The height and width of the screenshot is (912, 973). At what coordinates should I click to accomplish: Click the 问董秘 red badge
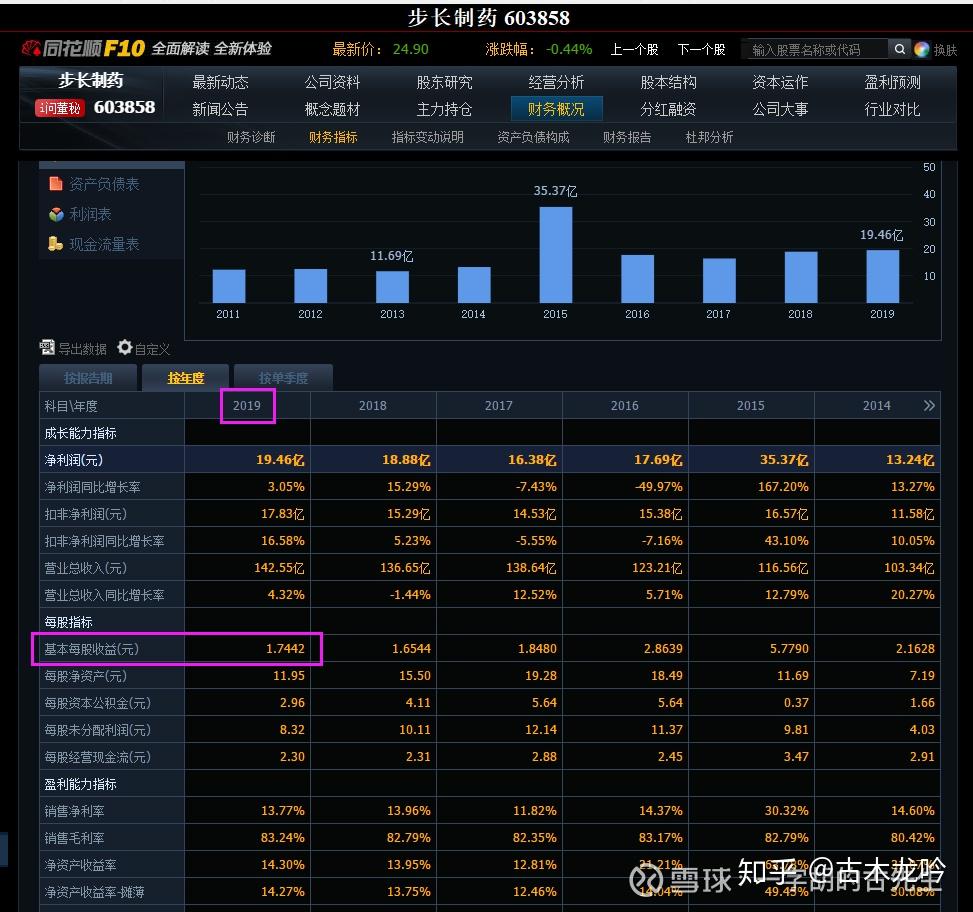point(60,108)
